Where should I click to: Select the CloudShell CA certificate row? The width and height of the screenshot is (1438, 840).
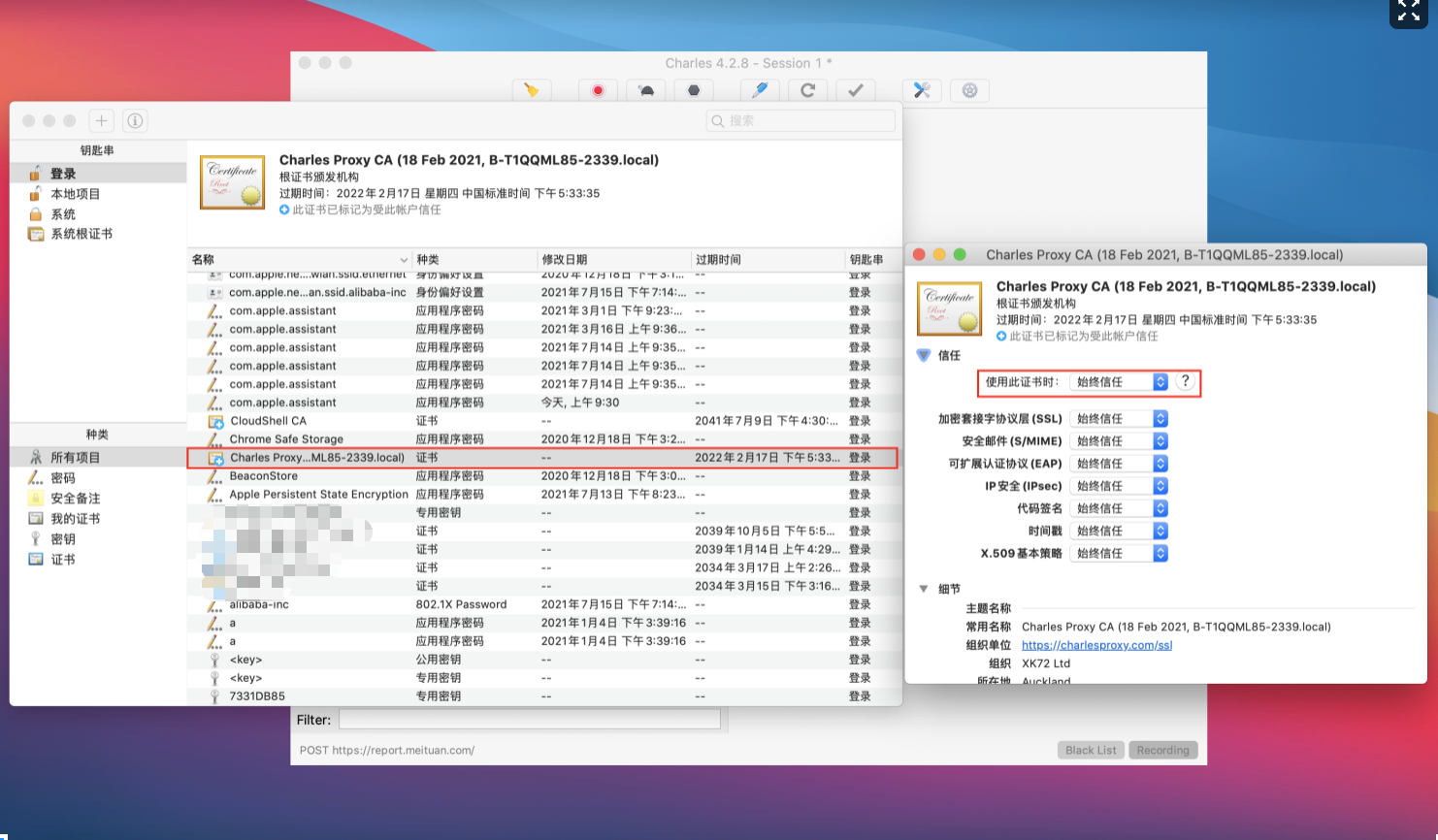point(542,421)
